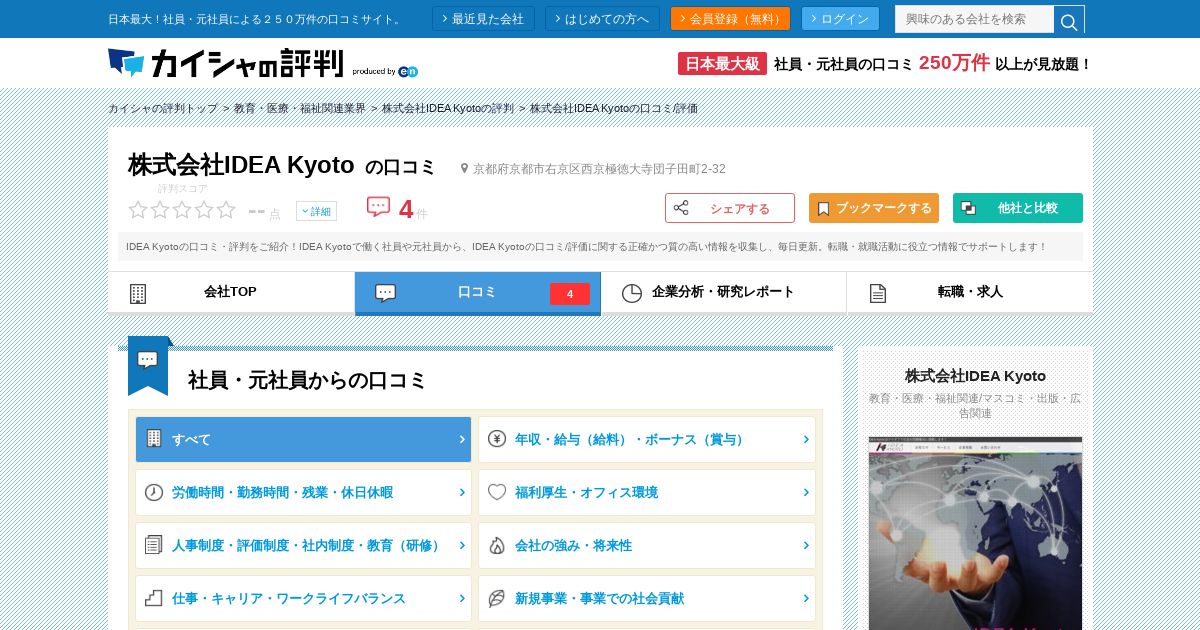
Task: Open the はじめての方へ menu
Action: 602,19
